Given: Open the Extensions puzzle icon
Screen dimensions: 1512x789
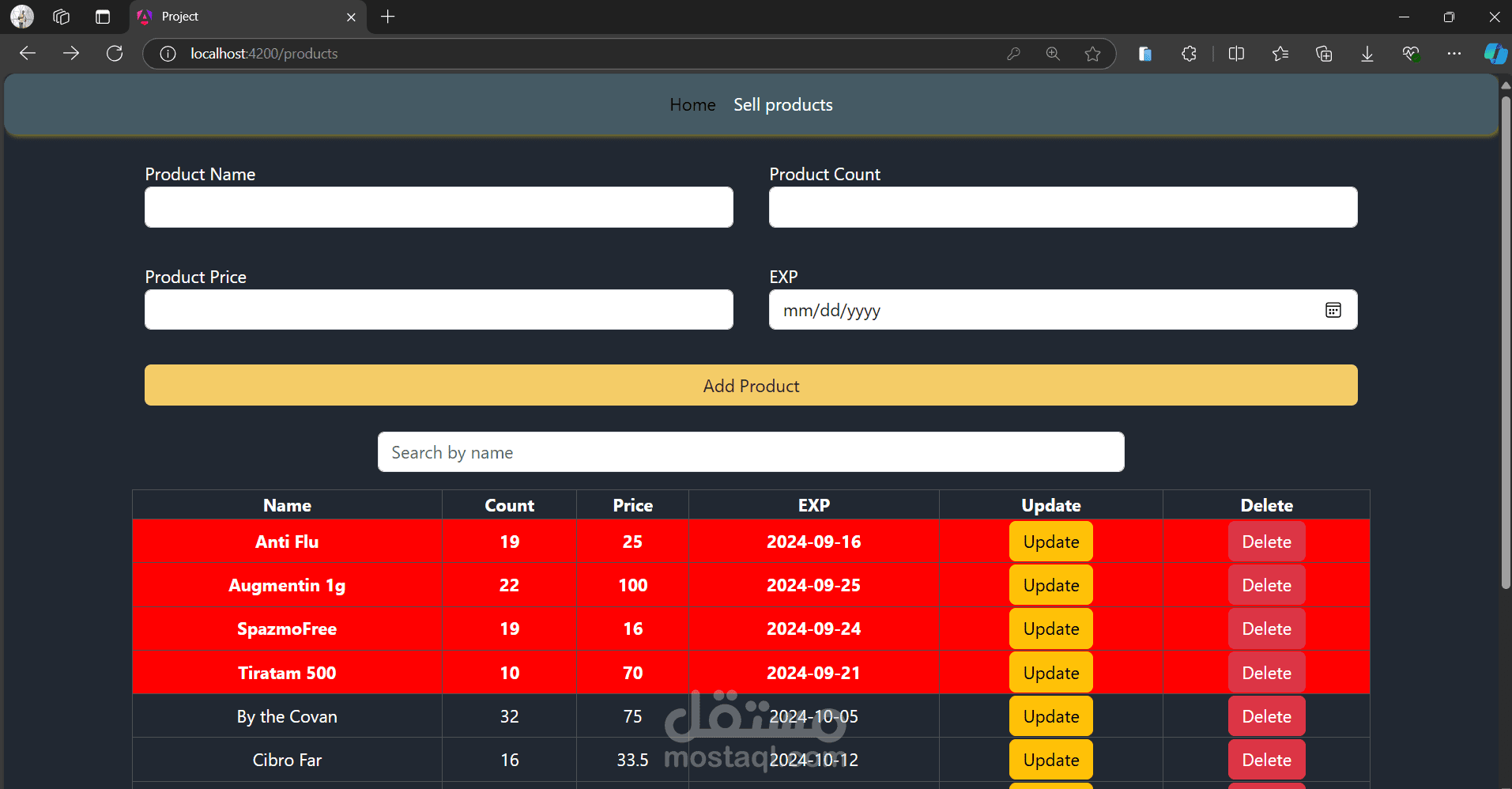Looking at the screenshot, I should click(1189, 54).
